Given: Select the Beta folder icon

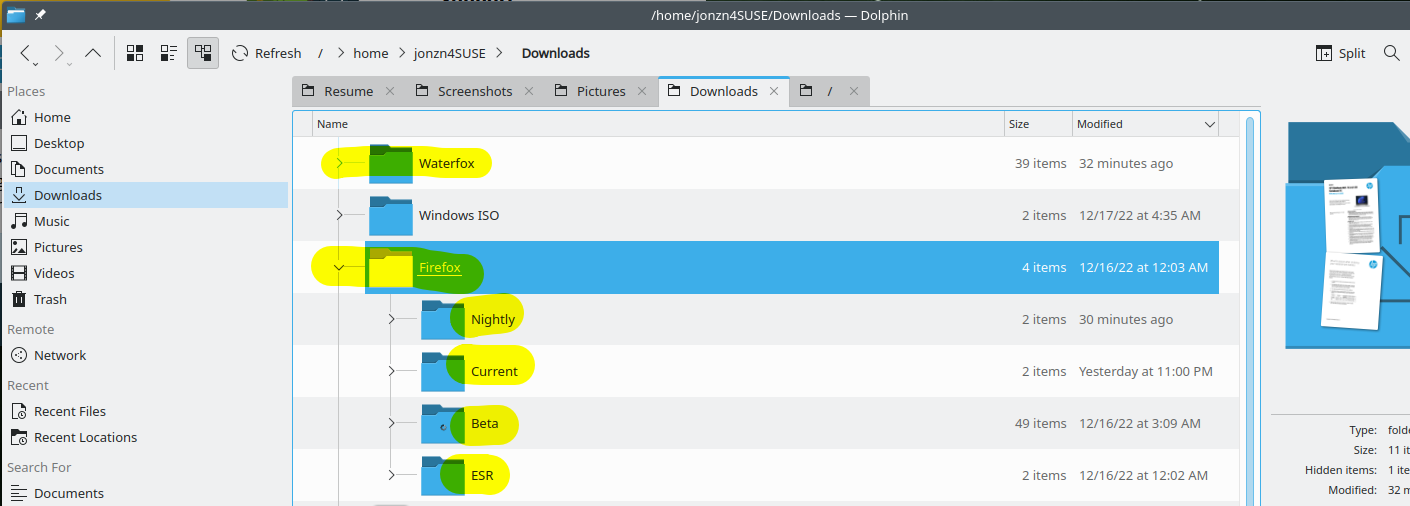Looking at the screenshot, I should point(443,423).
